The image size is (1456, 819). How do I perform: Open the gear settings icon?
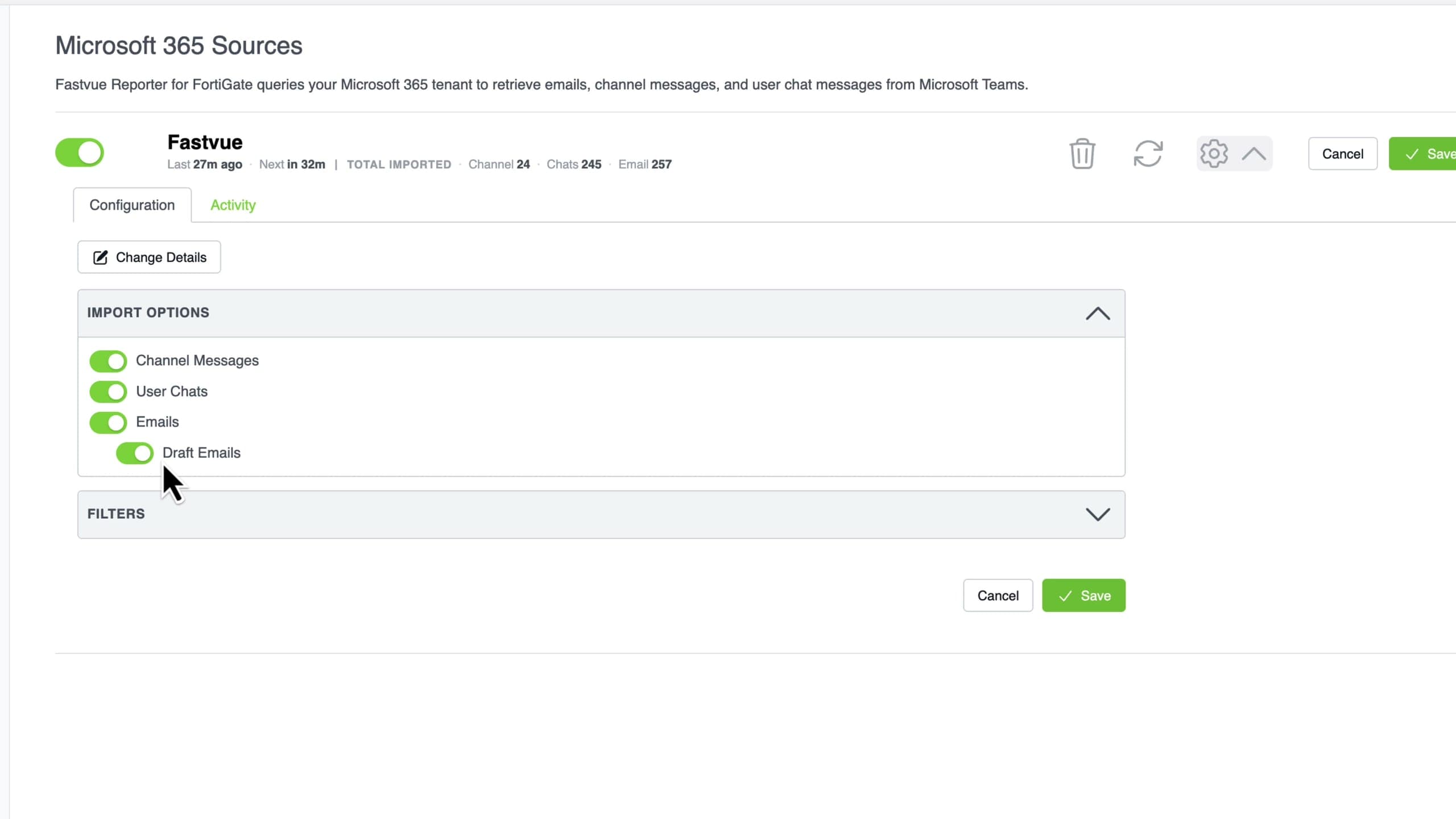[1214, 154]
